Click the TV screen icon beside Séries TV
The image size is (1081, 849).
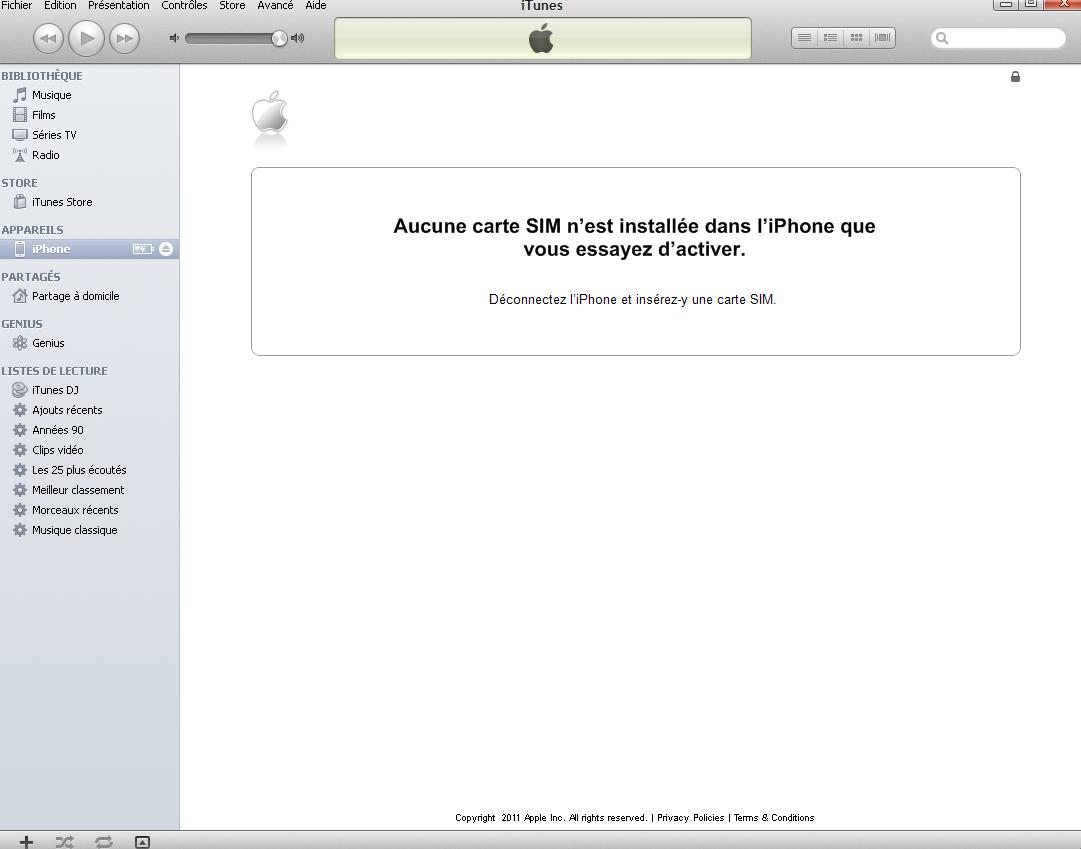[20, 134]
